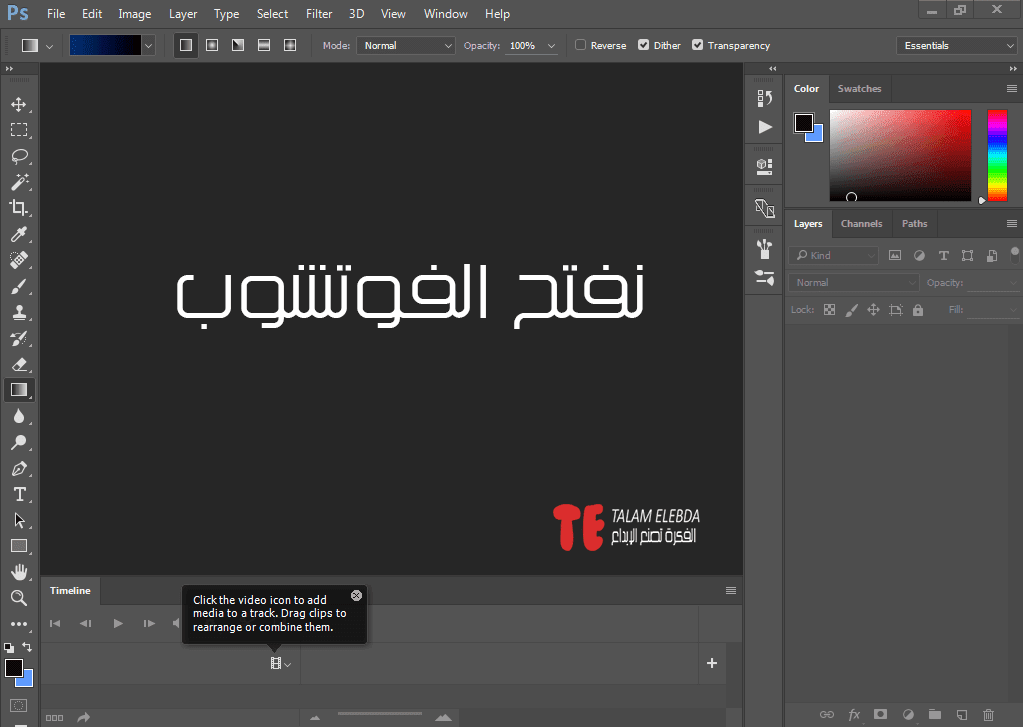Select the Clone Stamp tool

coord(19,312)
